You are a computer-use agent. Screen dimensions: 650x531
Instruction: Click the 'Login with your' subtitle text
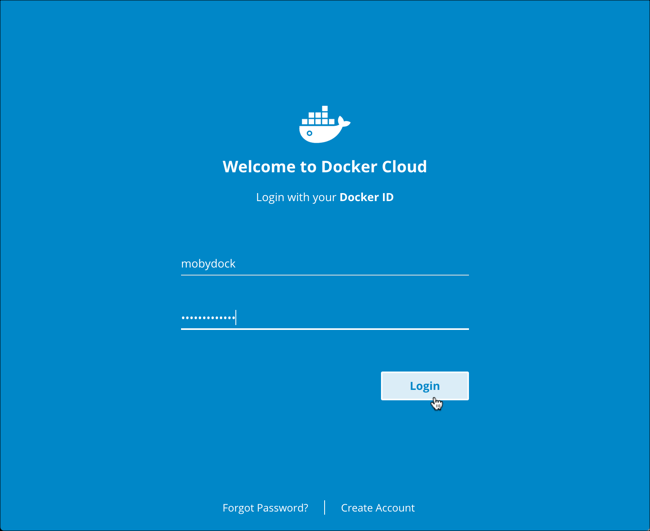click(295, 197)
